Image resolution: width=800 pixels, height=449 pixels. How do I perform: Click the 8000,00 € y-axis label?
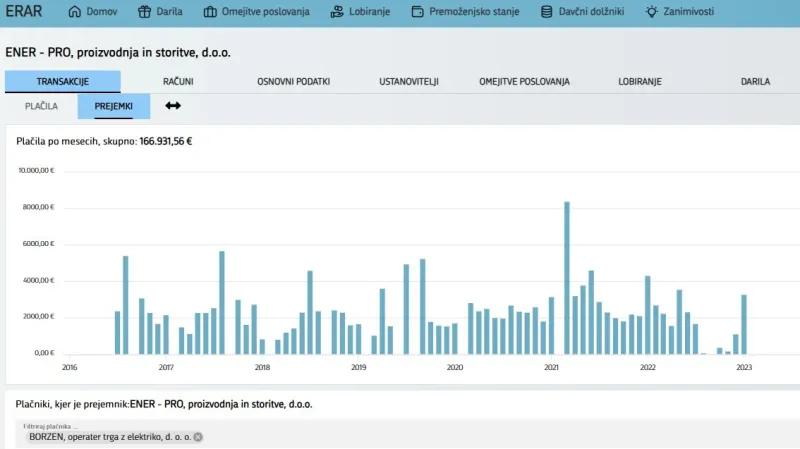tap(38, 207)
